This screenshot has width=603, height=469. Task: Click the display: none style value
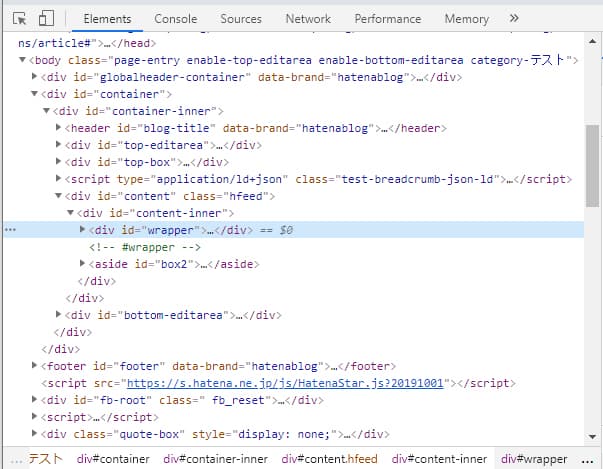coord(284,434)
